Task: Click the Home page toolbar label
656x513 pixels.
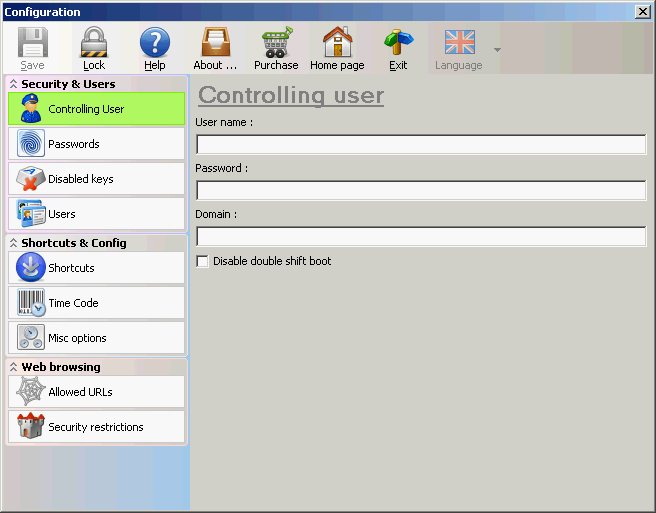Action: pyautogui.click(x=337, y=65)
